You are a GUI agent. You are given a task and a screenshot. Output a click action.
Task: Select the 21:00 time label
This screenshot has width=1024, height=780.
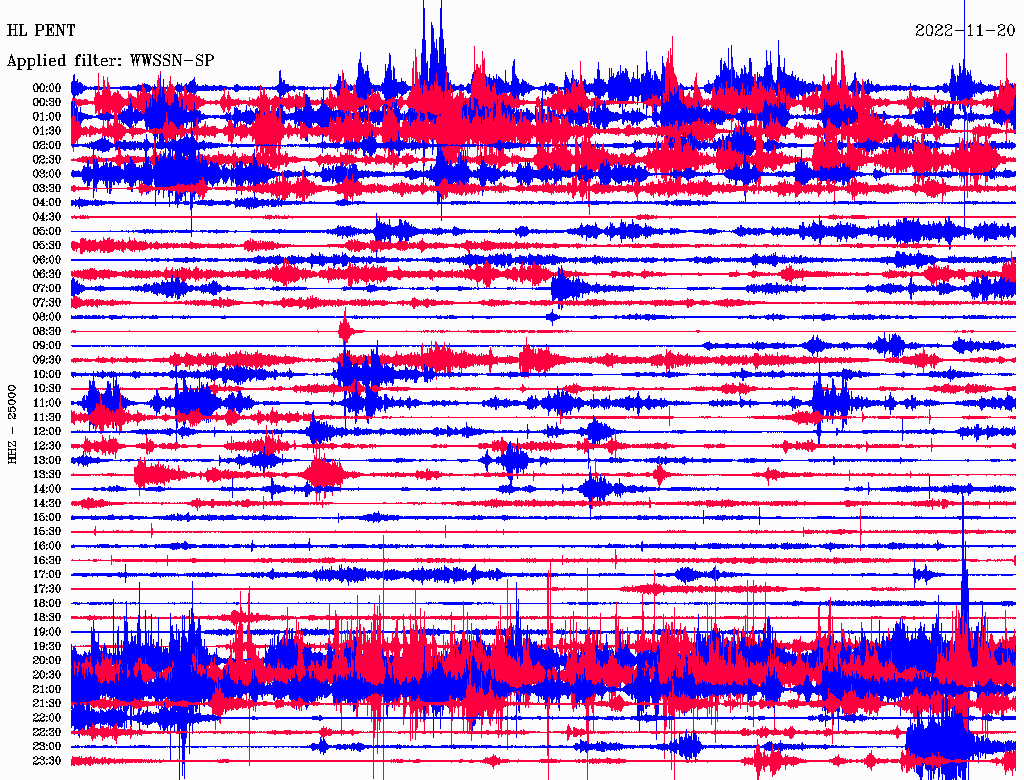47,689
